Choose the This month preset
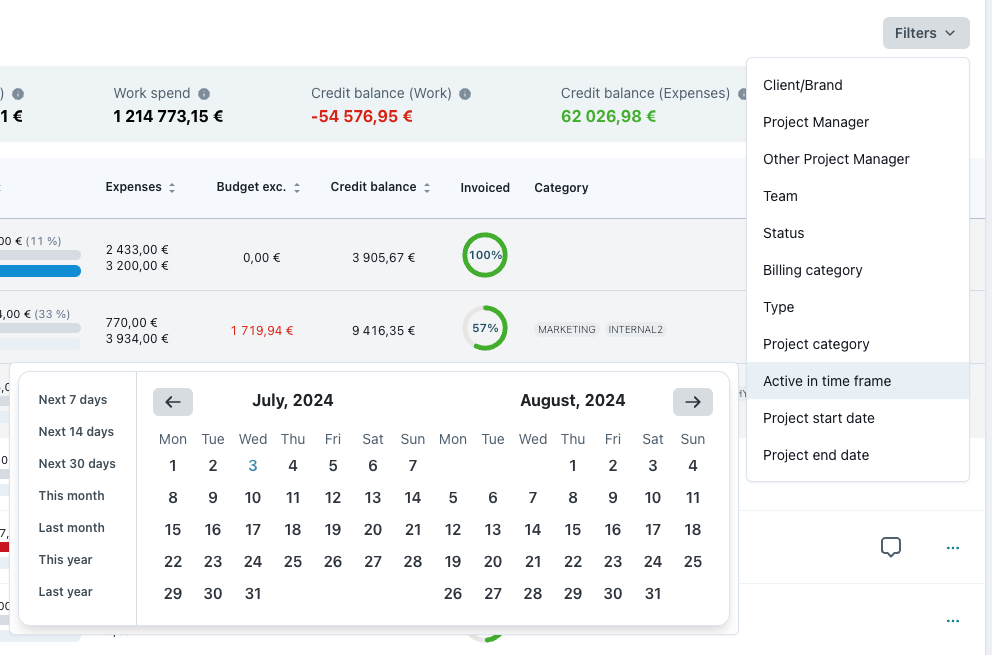 (x=71, y=496)
